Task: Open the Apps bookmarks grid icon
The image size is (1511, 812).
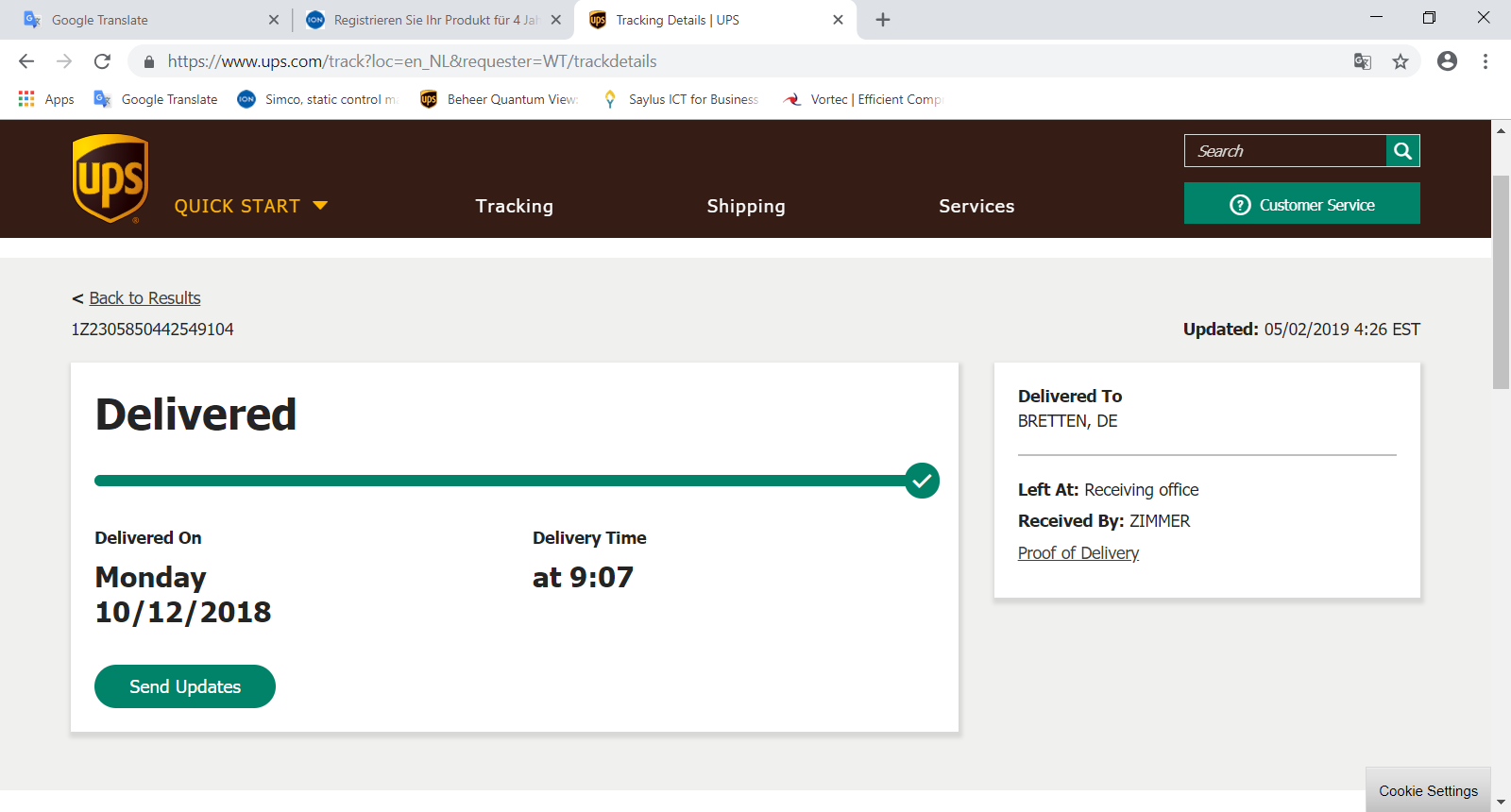Action: point(26,99)
